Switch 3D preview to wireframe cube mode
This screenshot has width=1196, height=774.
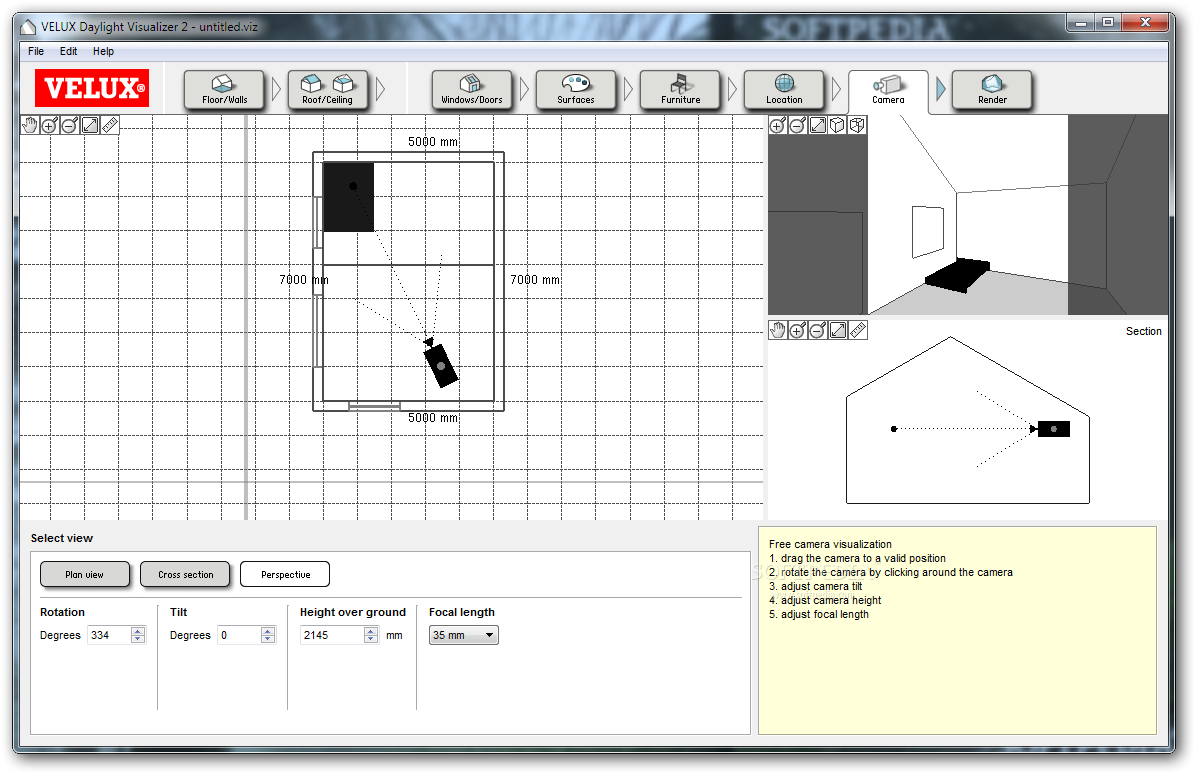pyautogui.click(x=857, y=125)
